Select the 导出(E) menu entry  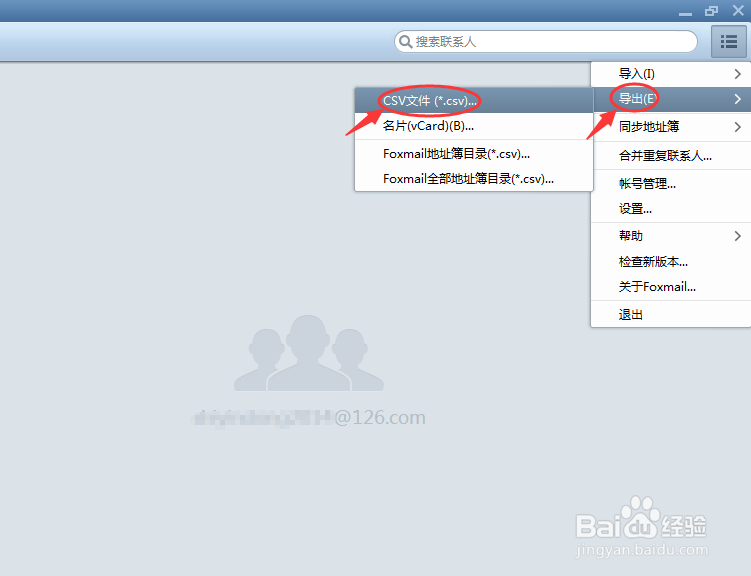coord(671,99)
